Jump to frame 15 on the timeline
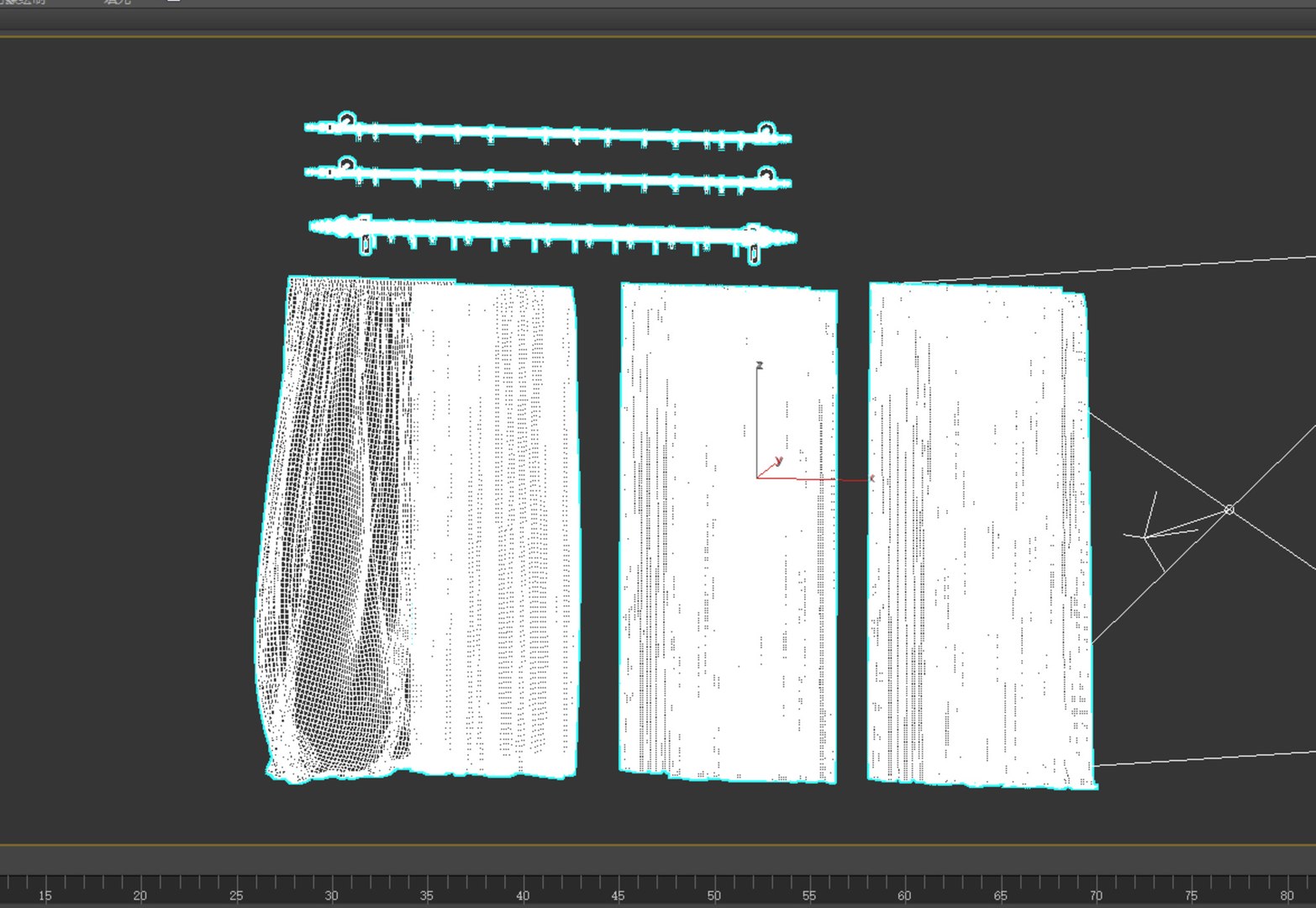1316x908 pixels. (44, 895)
